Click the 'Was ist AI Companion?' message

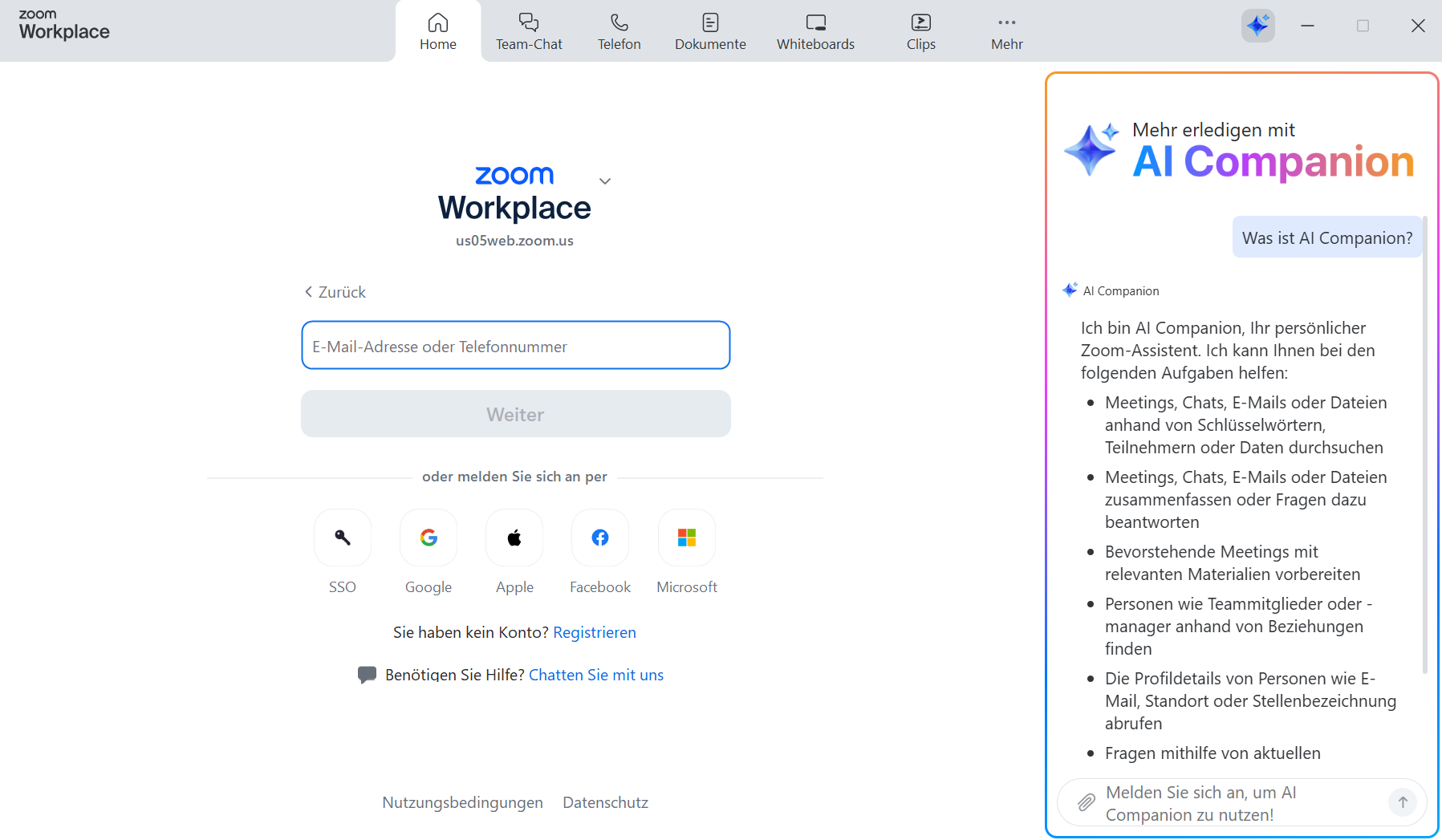[1327, 238]
